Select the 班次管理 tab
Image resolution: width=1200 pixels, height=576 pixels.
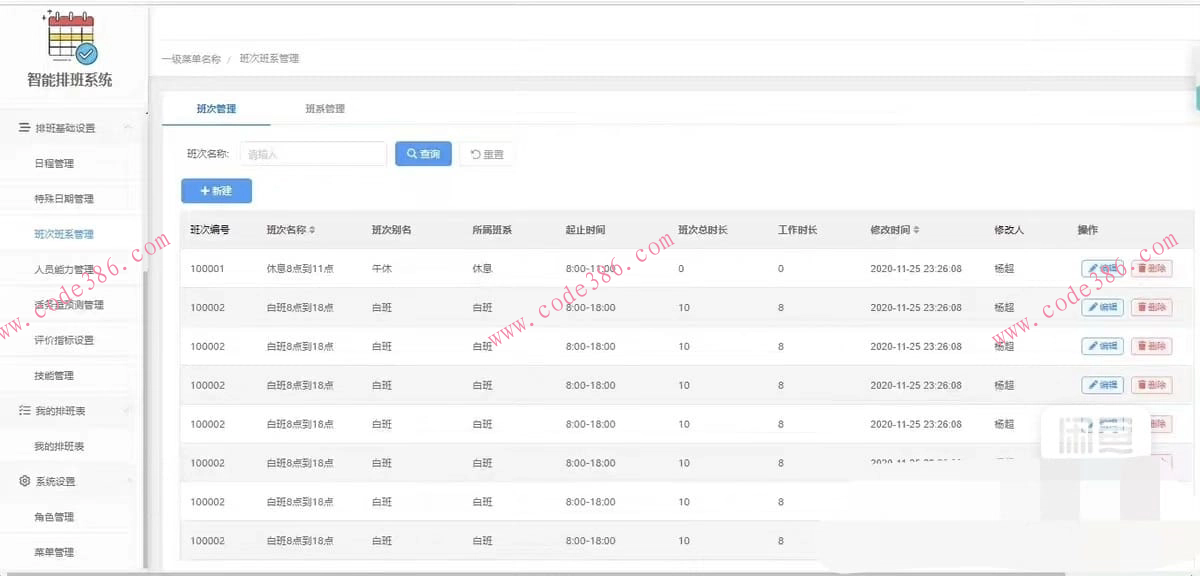(x=216, y=109)
